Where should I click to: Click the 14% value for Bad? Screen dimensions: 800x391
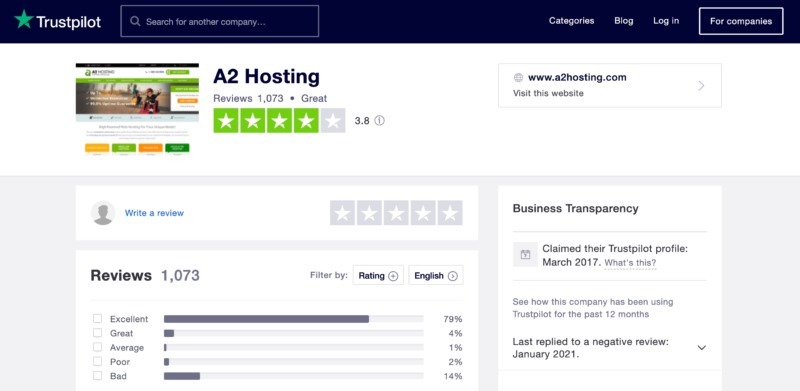click(453, 376)
